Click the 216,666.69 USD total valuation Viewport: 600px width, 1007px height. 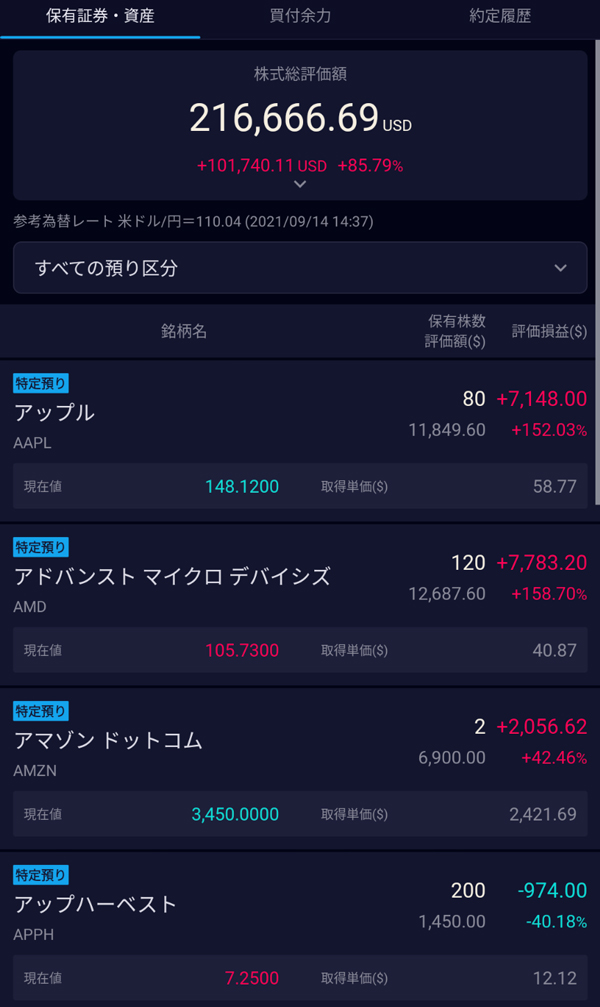[x=300, y=118]
